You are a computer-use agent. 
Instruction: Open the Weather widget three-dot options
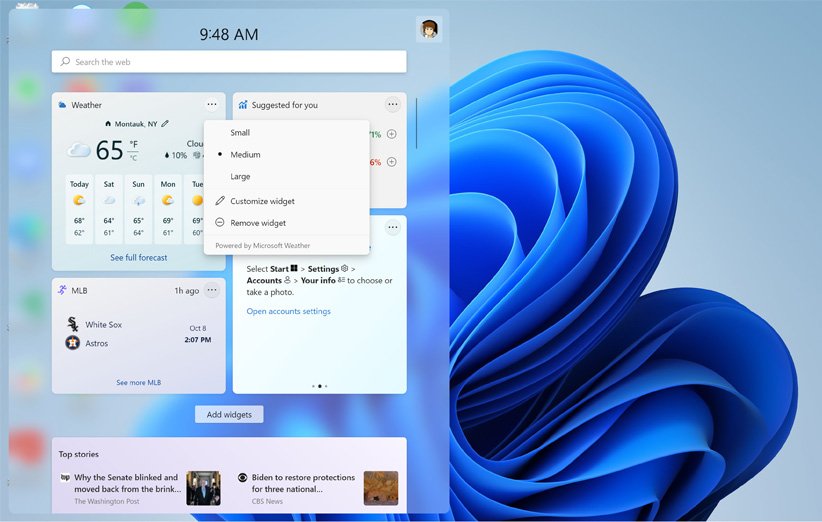[x=212, y=105]
